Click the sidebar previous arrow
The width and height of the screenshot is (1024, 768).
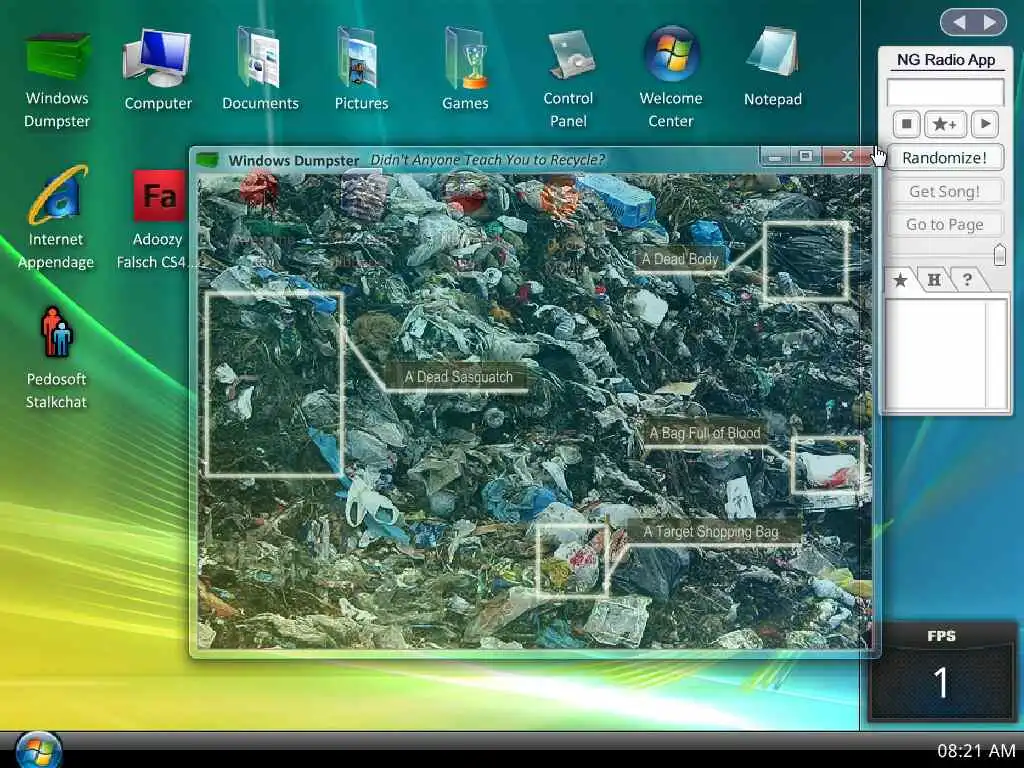coord(959,23)
